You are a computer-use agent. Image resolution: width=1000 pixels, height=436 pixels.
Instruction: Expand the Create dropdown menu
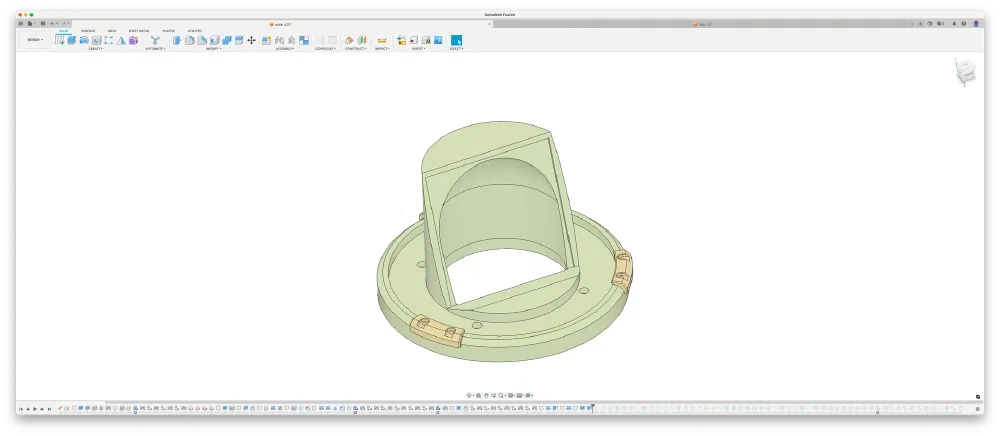(x=95, y=48)
